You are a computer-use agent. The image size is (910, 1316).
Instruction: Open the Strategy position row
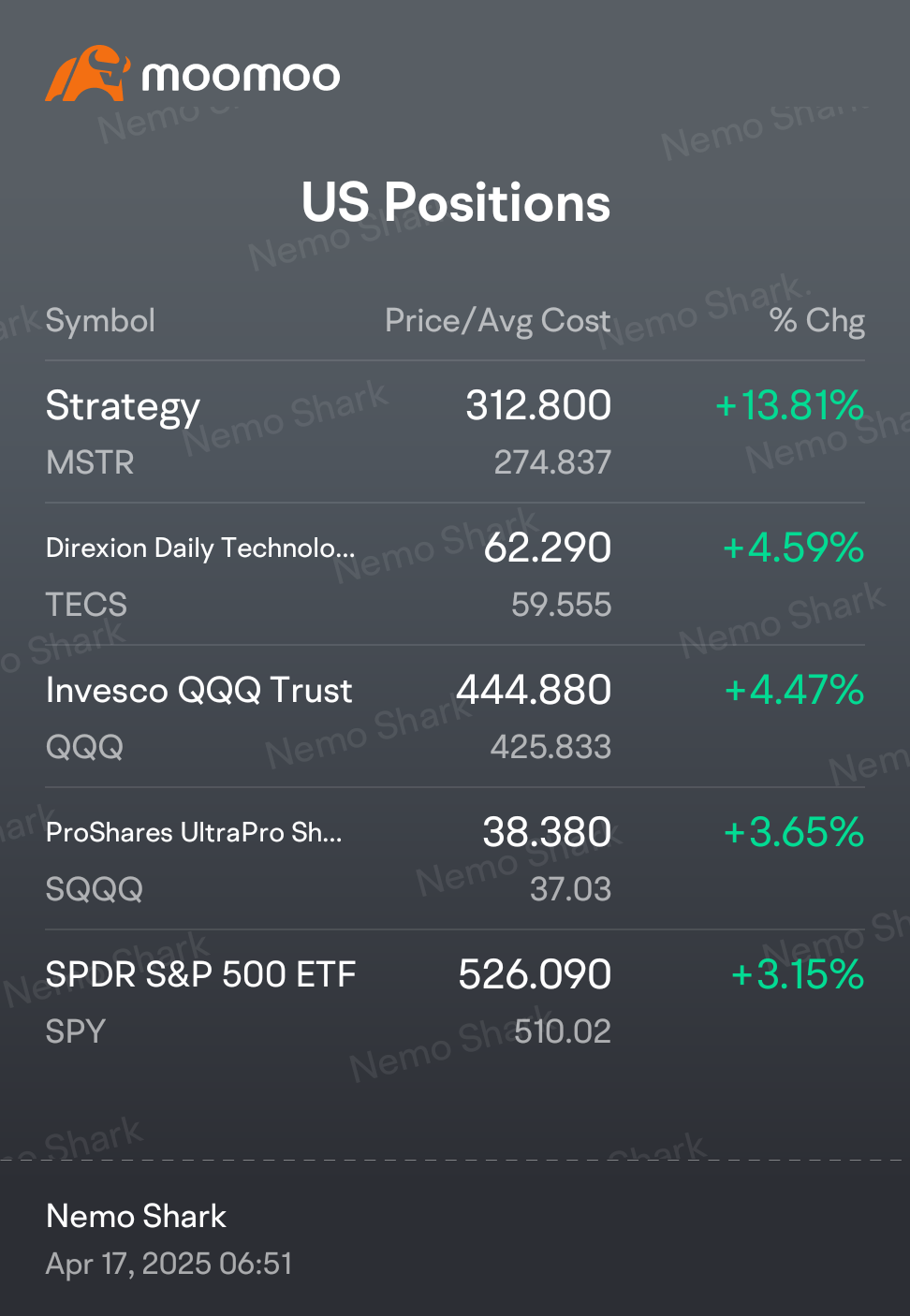pos(123,406)
